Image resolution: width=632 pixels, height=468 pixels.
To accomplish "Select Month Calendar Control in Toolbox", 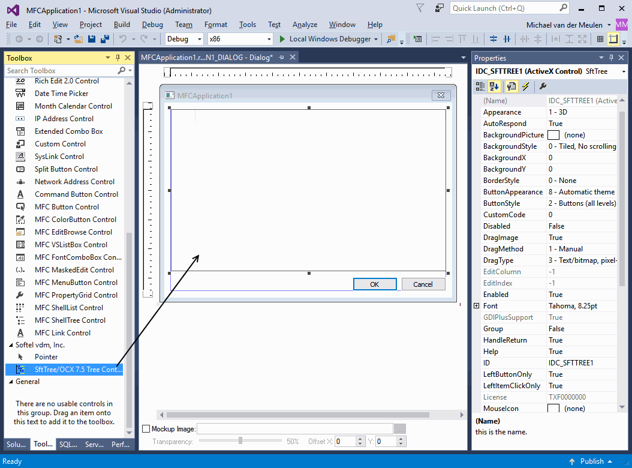I will [x=73, y=106].
